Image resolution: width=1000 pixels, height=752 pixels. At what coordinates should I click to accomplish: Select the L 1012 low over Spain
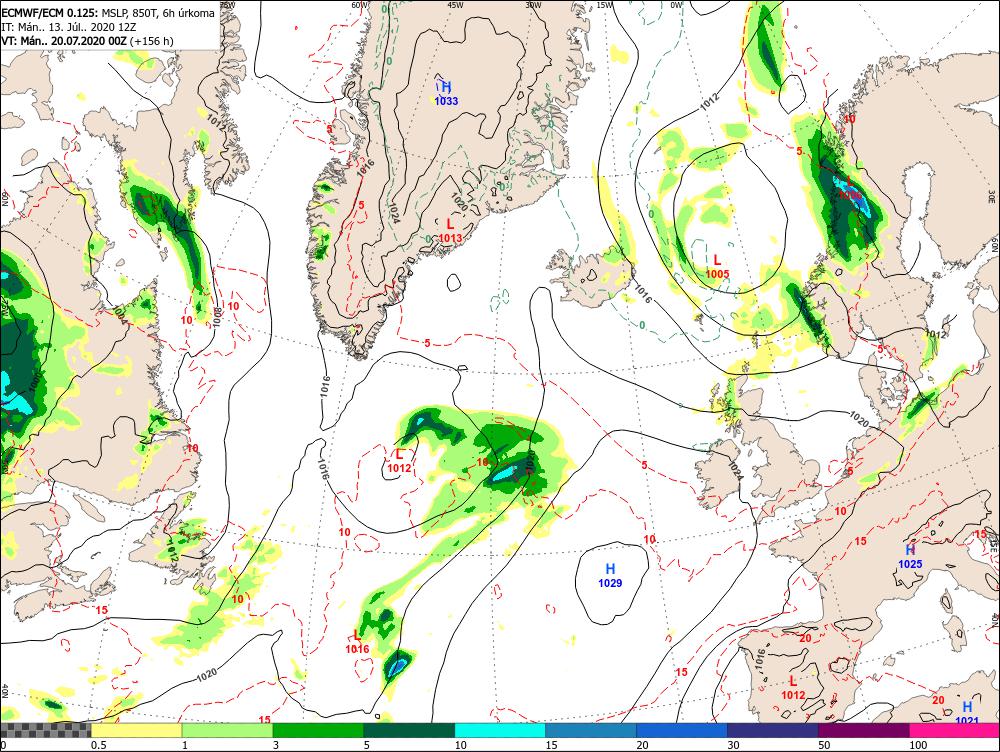793,688
